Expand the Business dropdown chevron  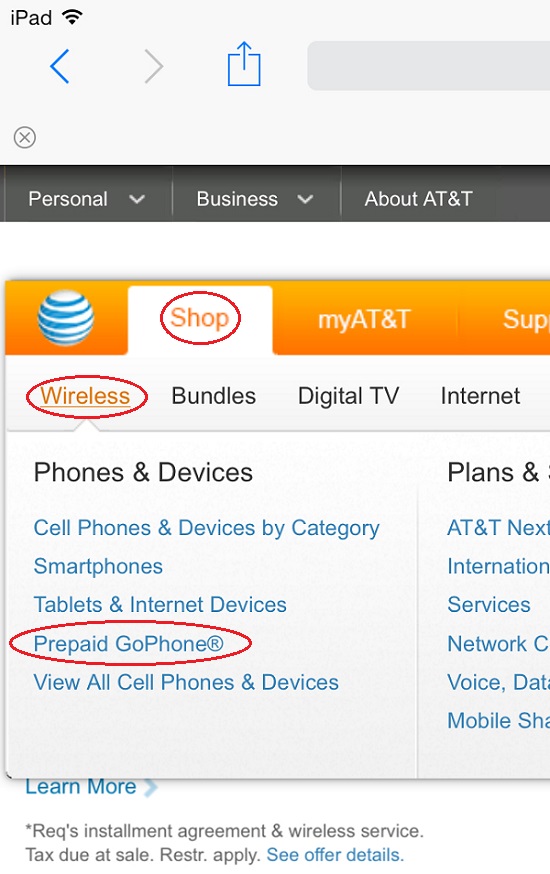[x=305, y=199]
